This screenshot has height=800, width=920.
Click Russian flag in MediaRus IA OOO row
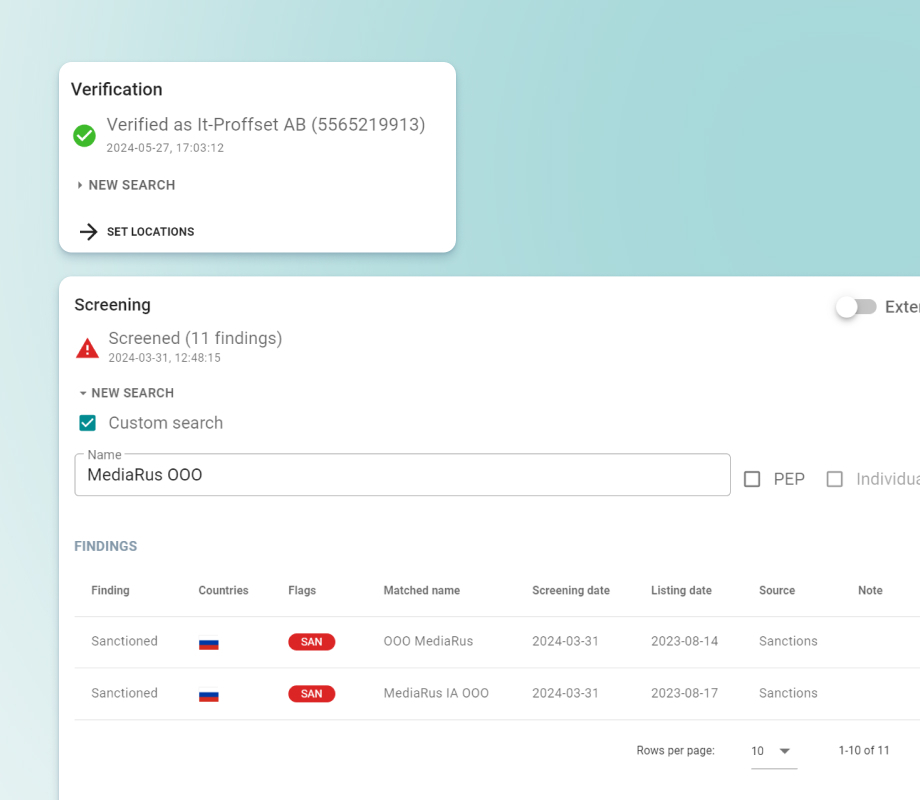[x=209, y=694]
